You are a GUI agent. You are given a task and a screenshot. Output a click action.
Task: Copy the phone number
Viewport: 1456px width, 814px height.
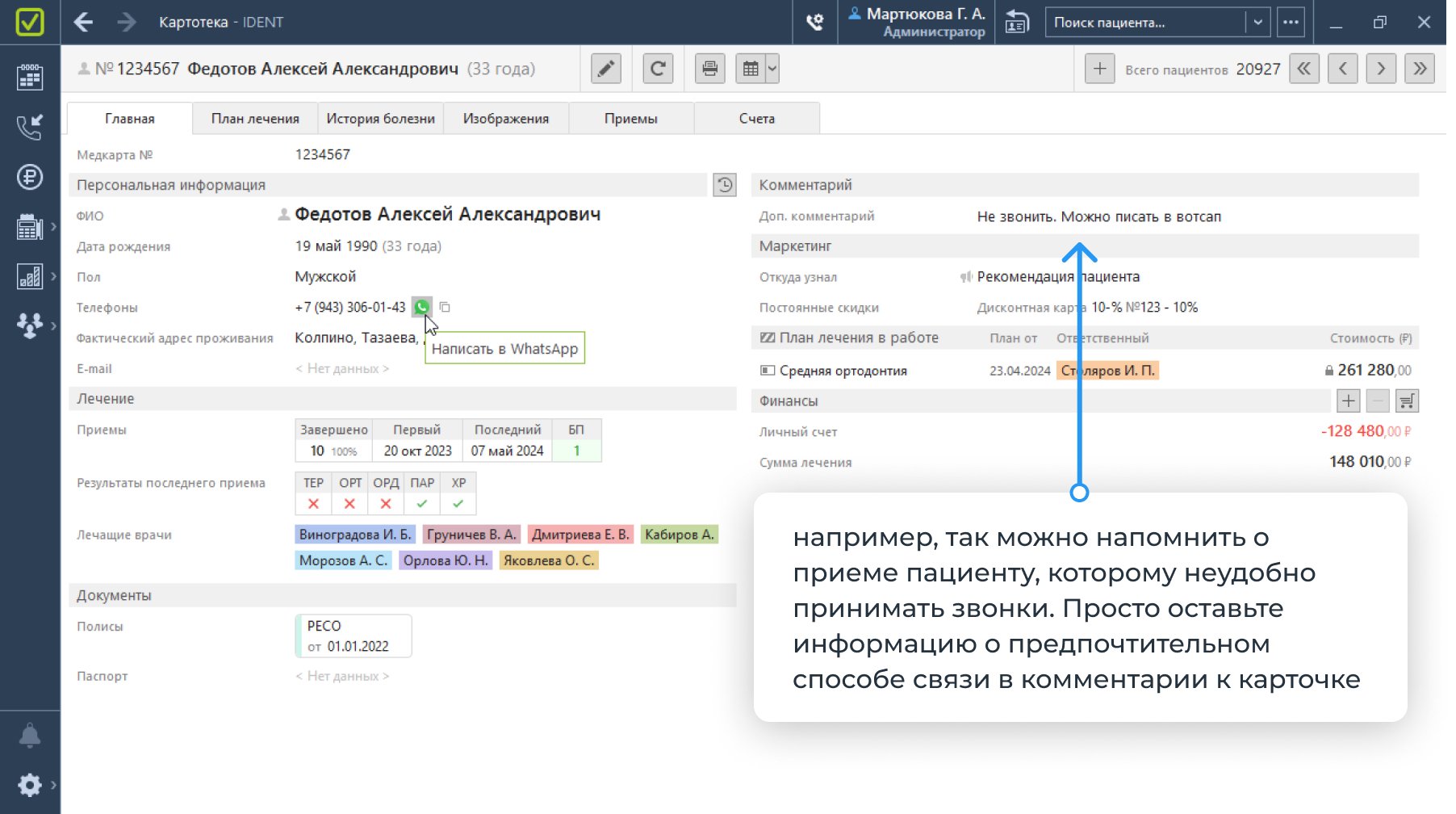point(445,307)
